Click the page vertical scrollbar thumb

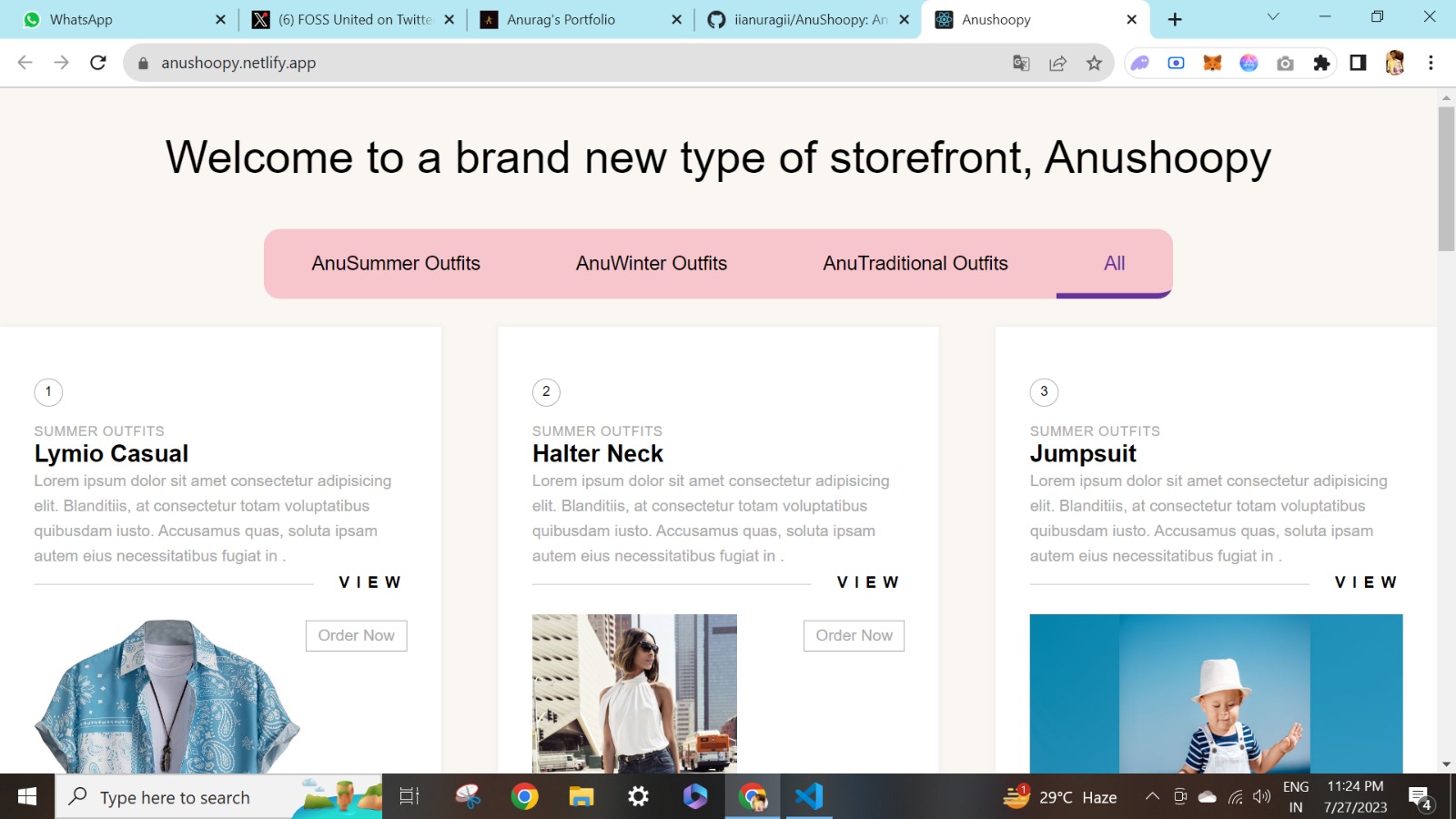point(1446,177)
